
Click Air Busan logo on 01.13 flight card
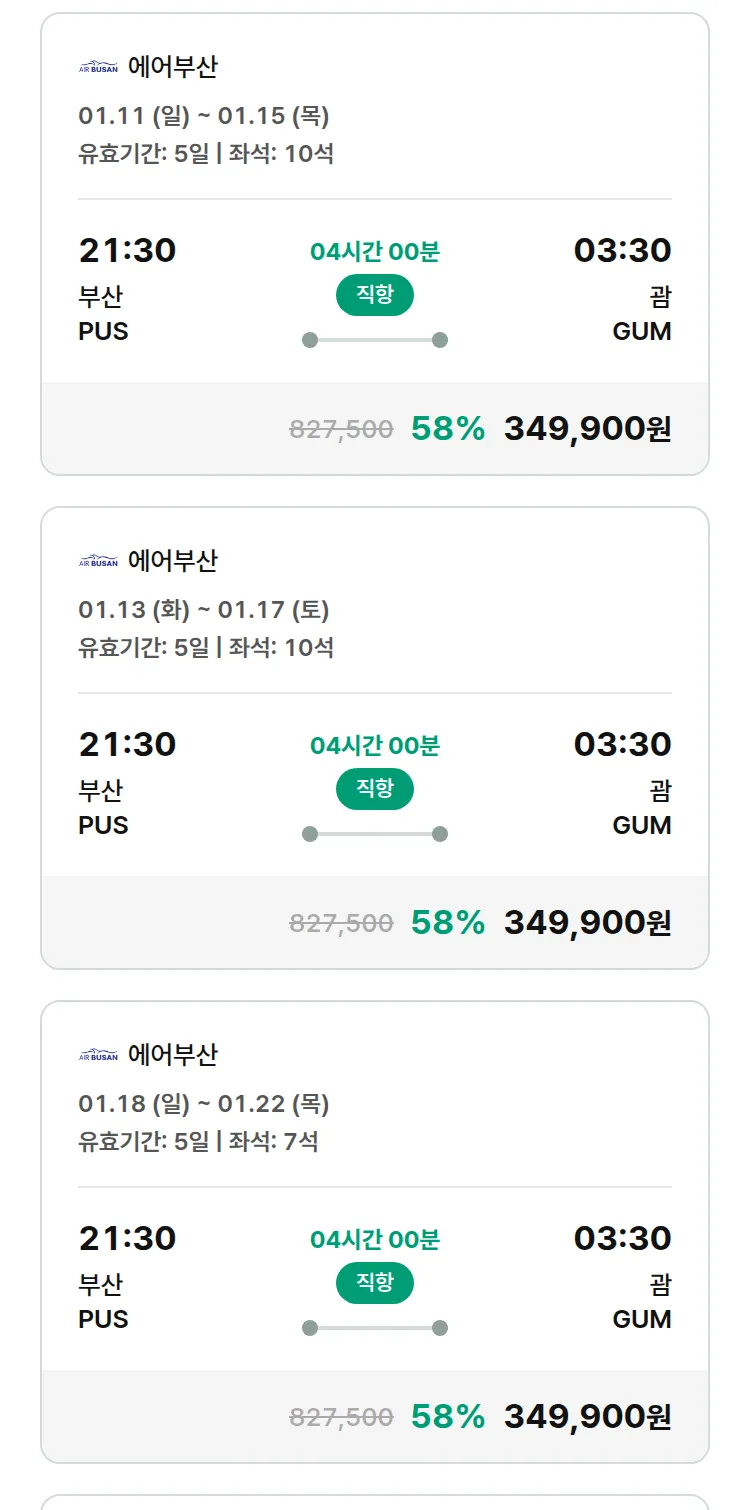click(98, 562)
